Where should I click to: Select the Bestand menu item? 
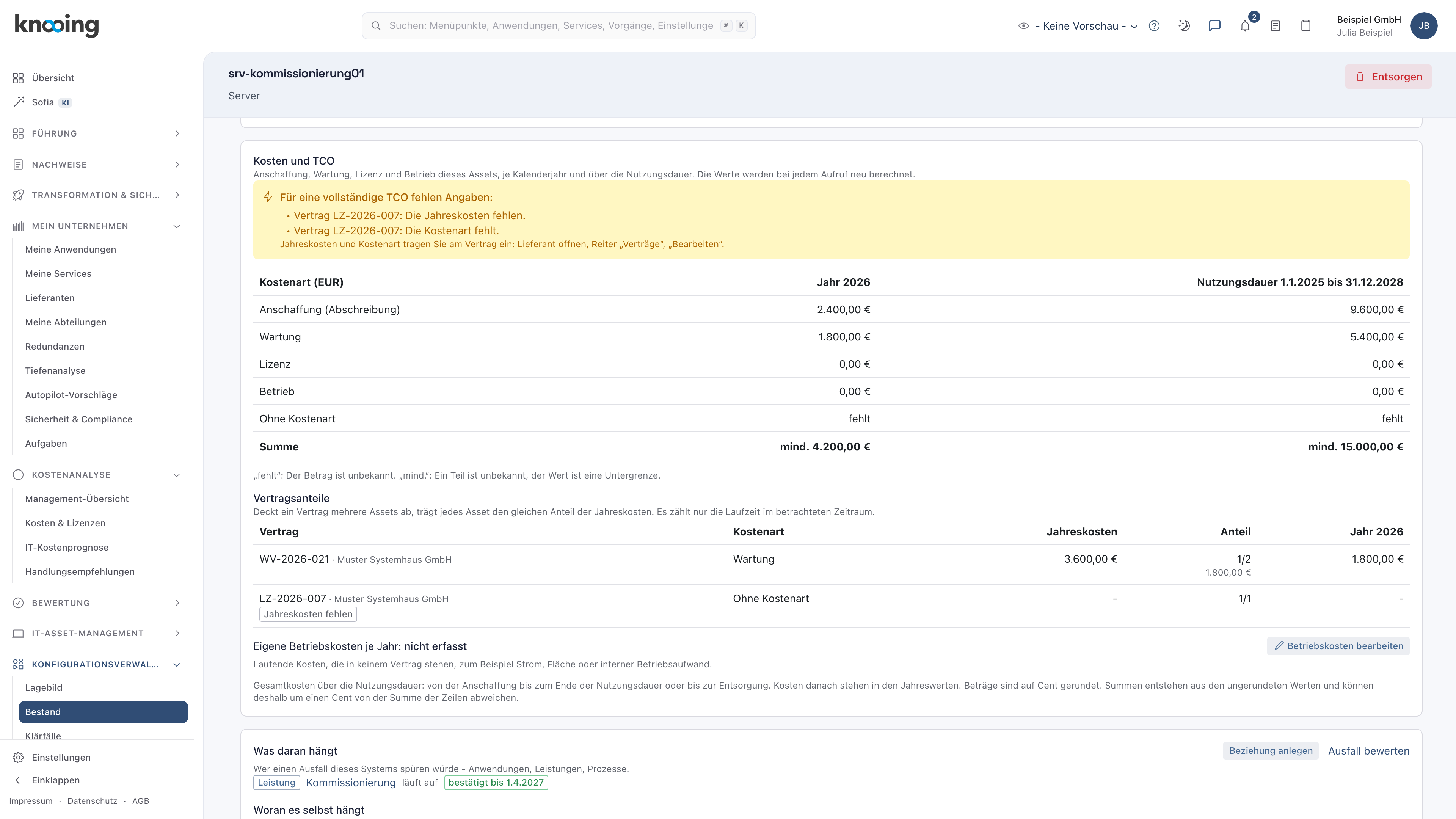104,712
